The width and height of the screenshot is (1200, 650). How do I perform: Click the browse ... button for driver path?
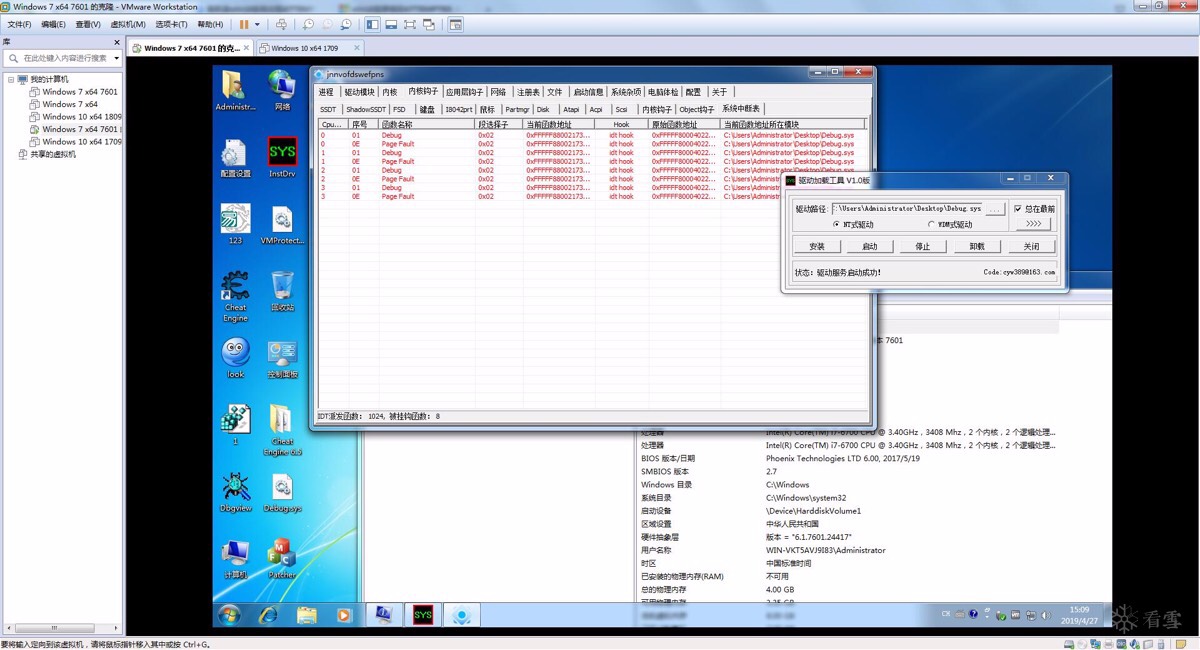click(995, 209)
